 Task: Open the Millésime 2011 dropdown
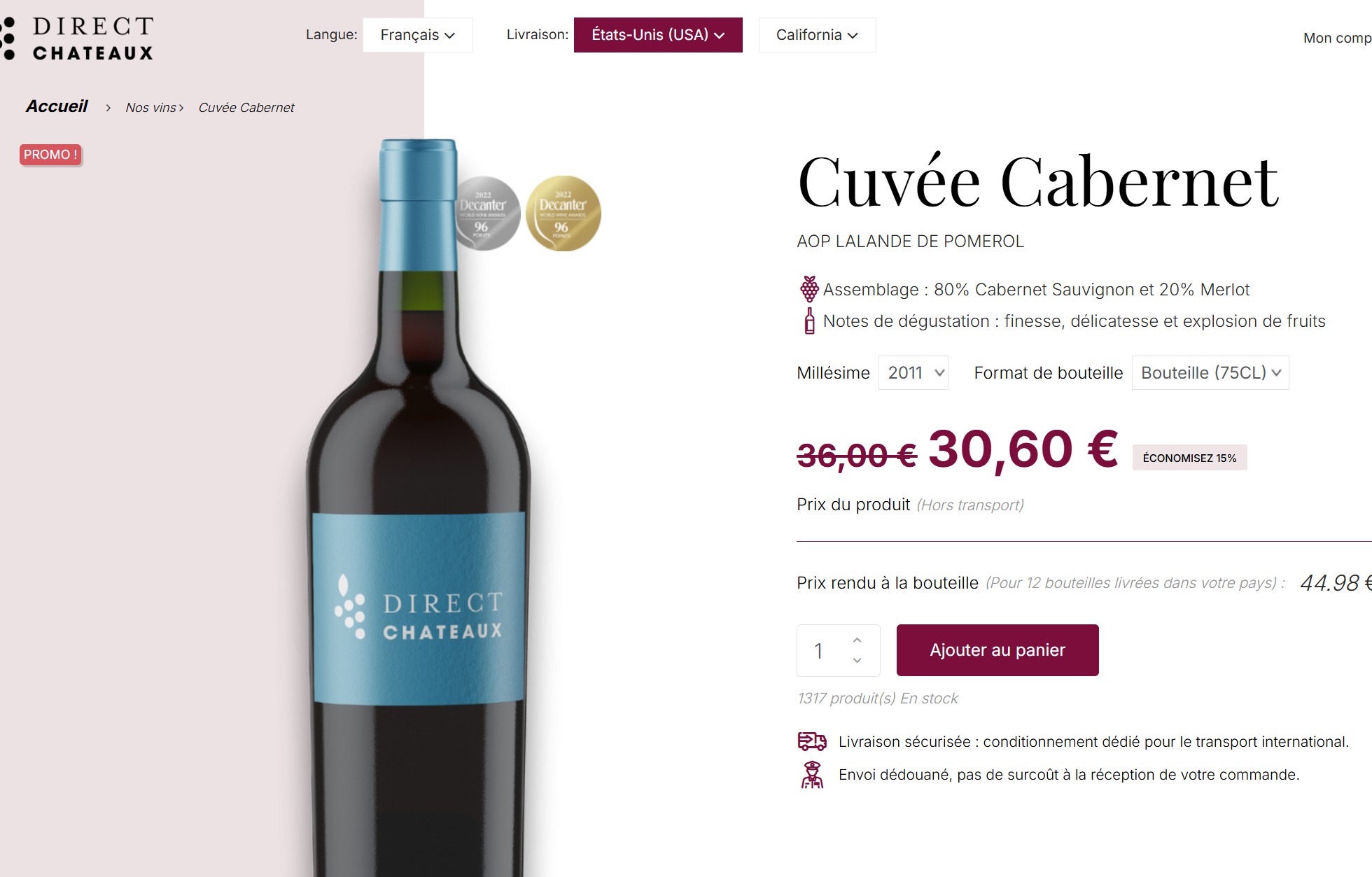(913, 373)
